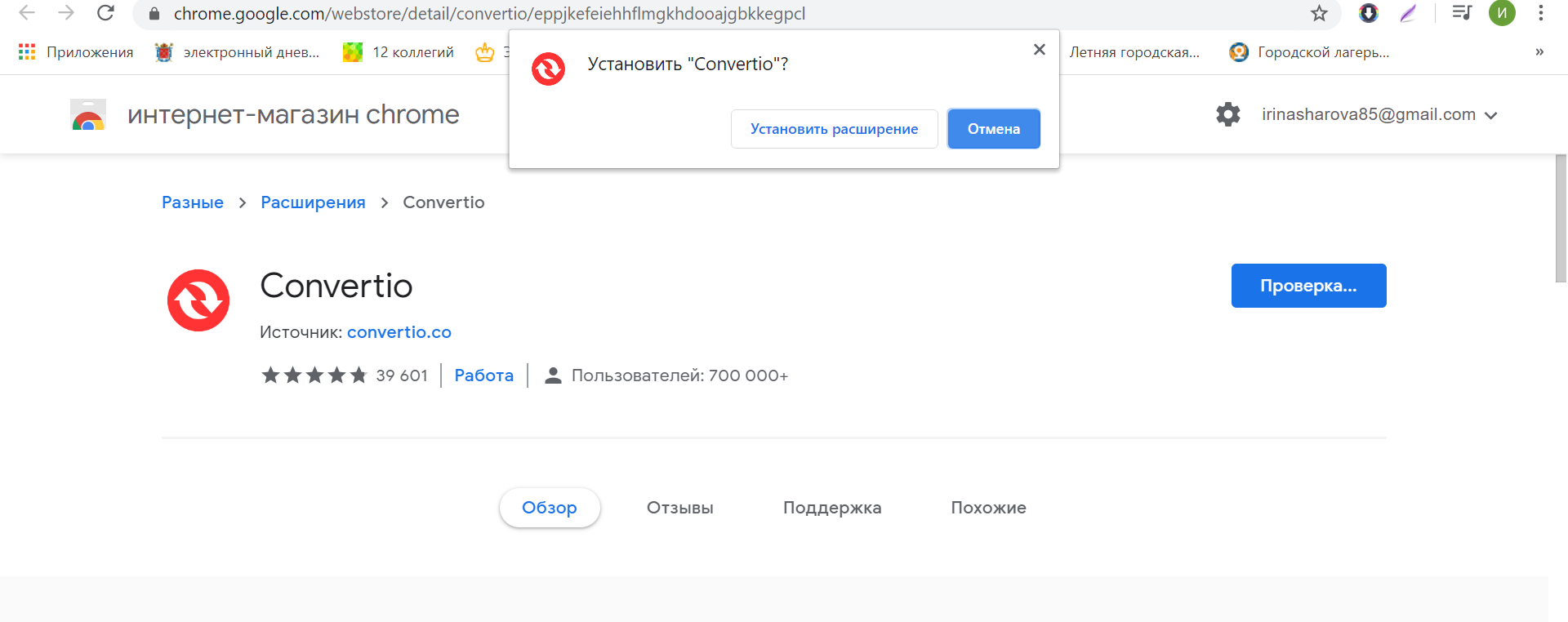The height and width of the screenshot is (622, 1568).
Task: Open the convertio.co source link
Action: pyautogui.click(x=399, y=332)
